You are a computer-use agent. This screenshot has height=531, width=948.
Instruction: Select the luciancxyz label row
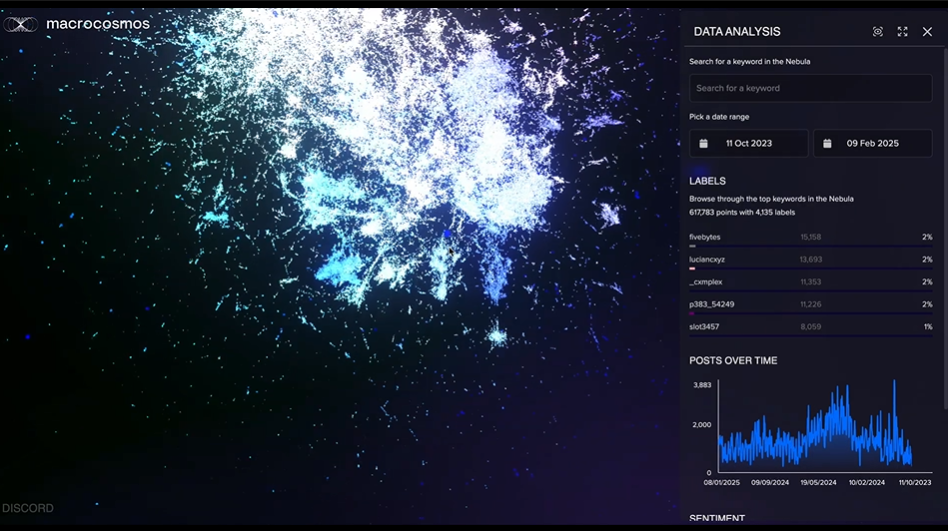(x=810, y=259)
